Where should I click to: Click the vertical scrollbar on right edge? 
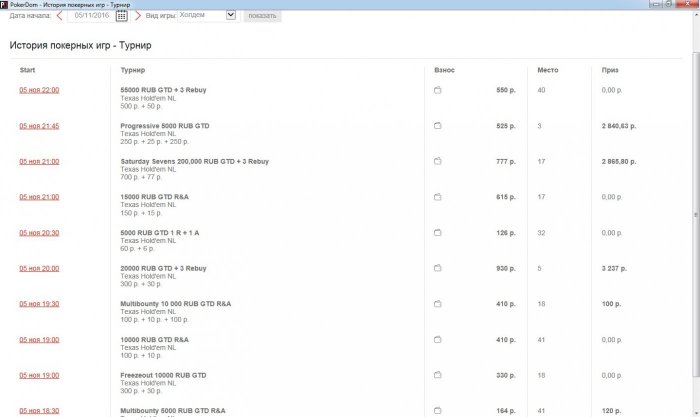tap(696, 214)
